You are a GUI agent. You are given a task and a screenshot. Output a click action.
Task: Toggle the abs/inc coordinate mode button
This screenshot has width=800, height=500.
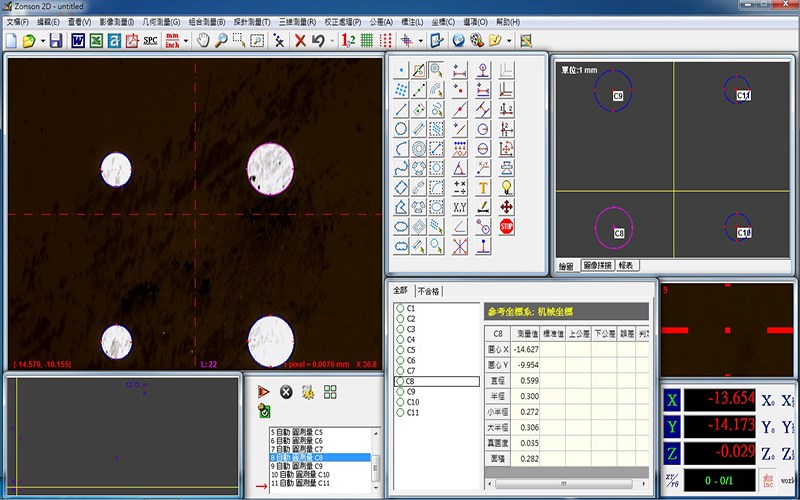[x=768, y=480]
